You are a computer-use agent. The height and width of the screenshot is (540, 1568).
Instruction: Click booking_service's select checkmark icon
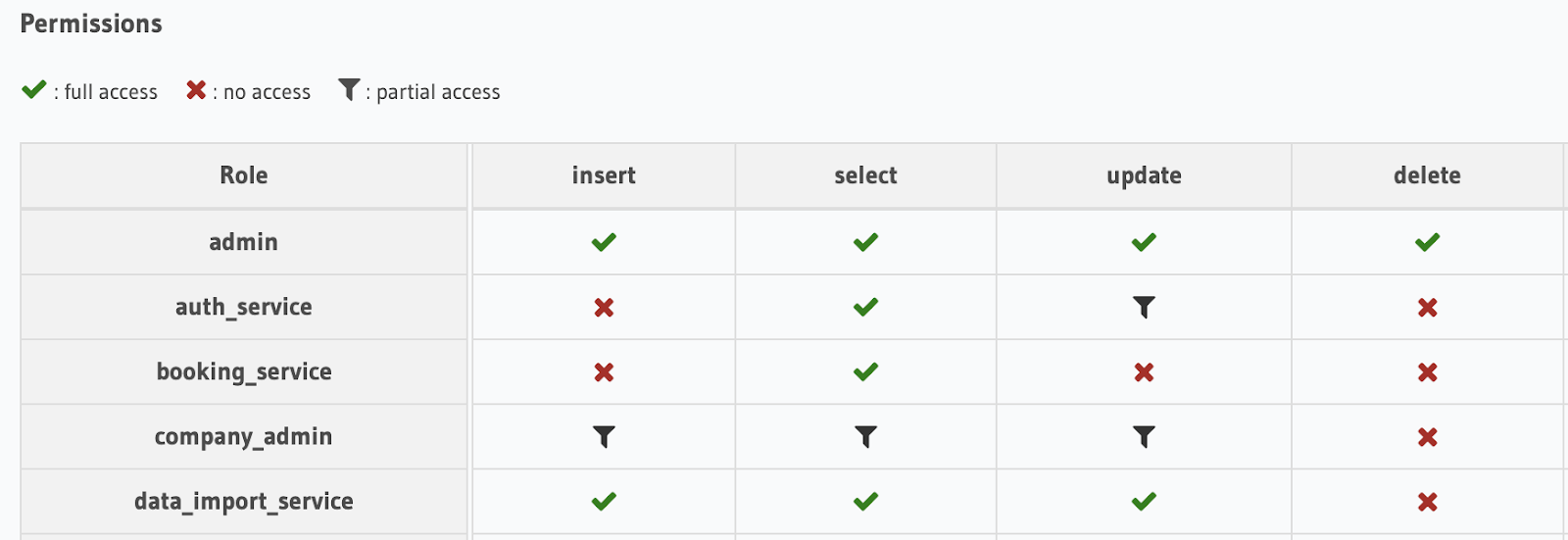[x=865, y=372]
